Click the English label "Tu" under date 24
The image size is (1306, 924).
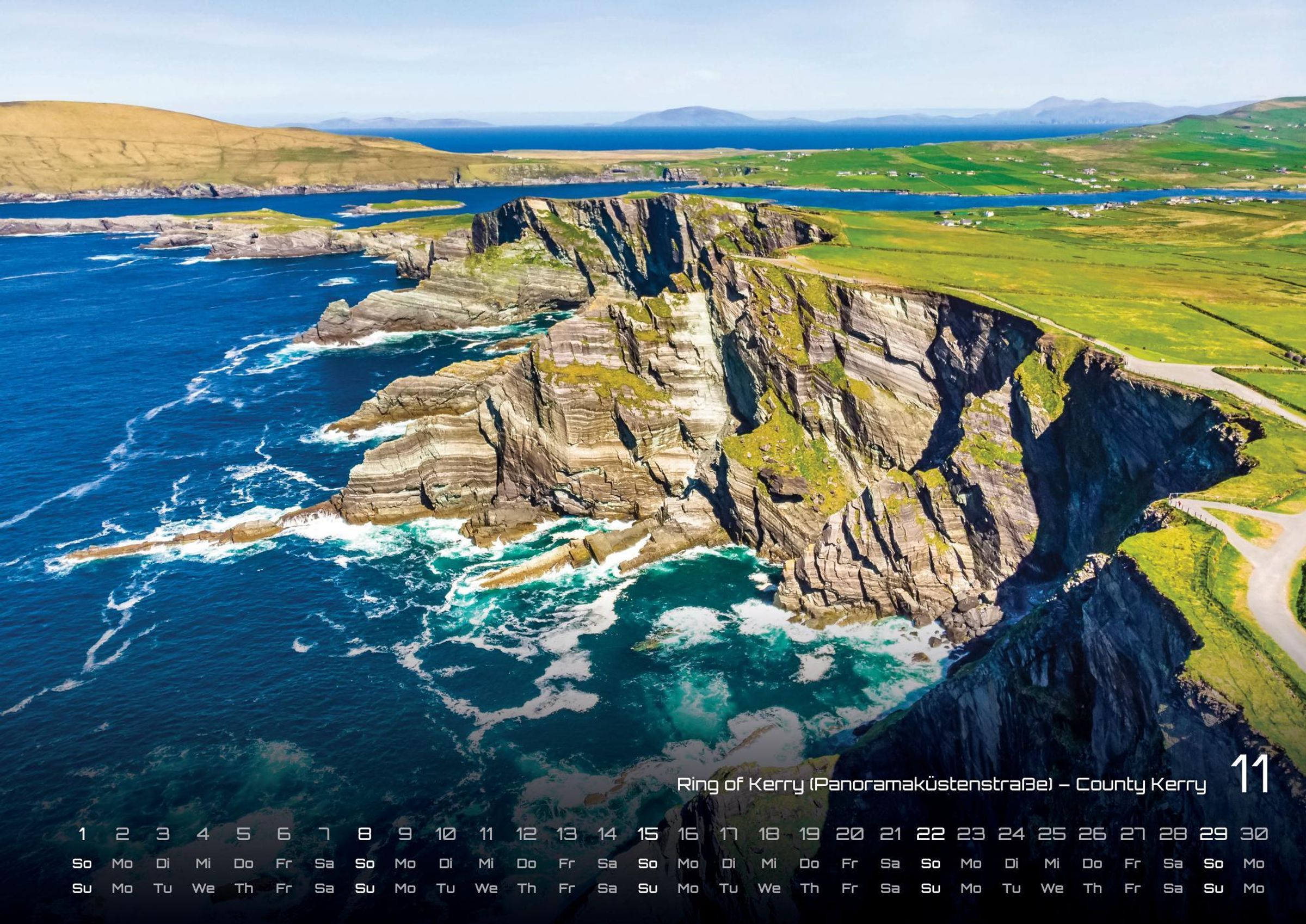[1011, 888]
